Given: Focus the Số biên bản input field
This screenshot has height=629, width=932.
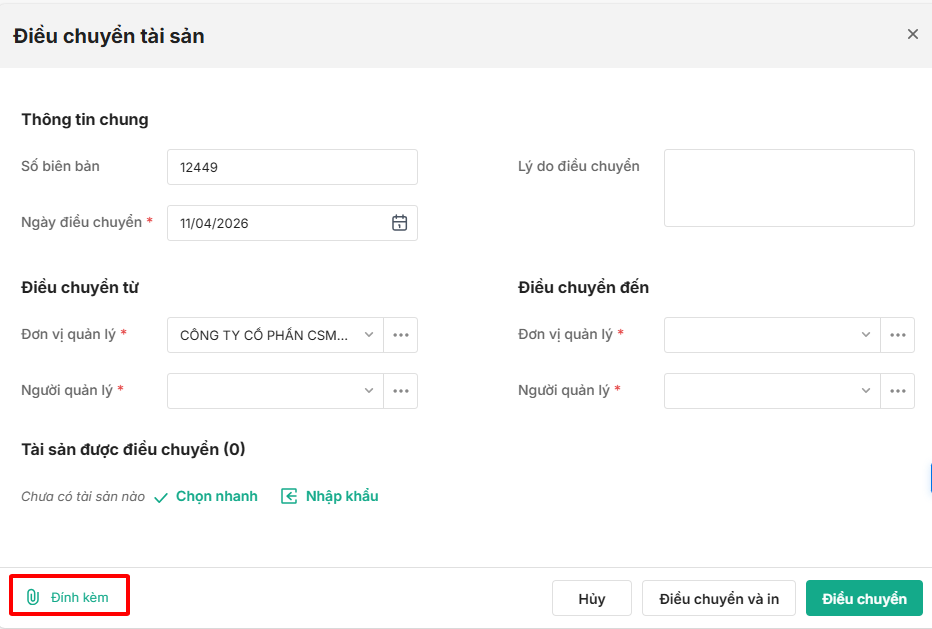Looking at the screenshot, I should click(291, 167).
